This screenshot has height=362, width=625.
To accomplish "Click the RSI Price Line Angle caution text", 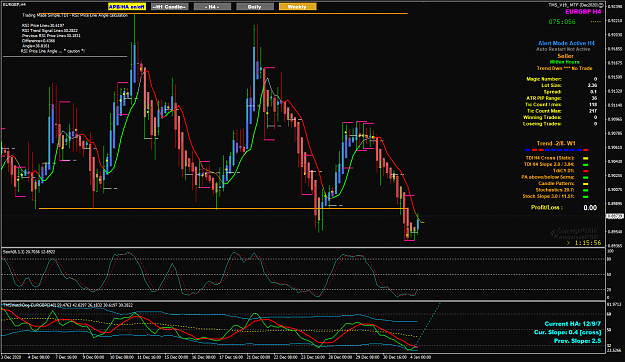I will tap(53, 51).
